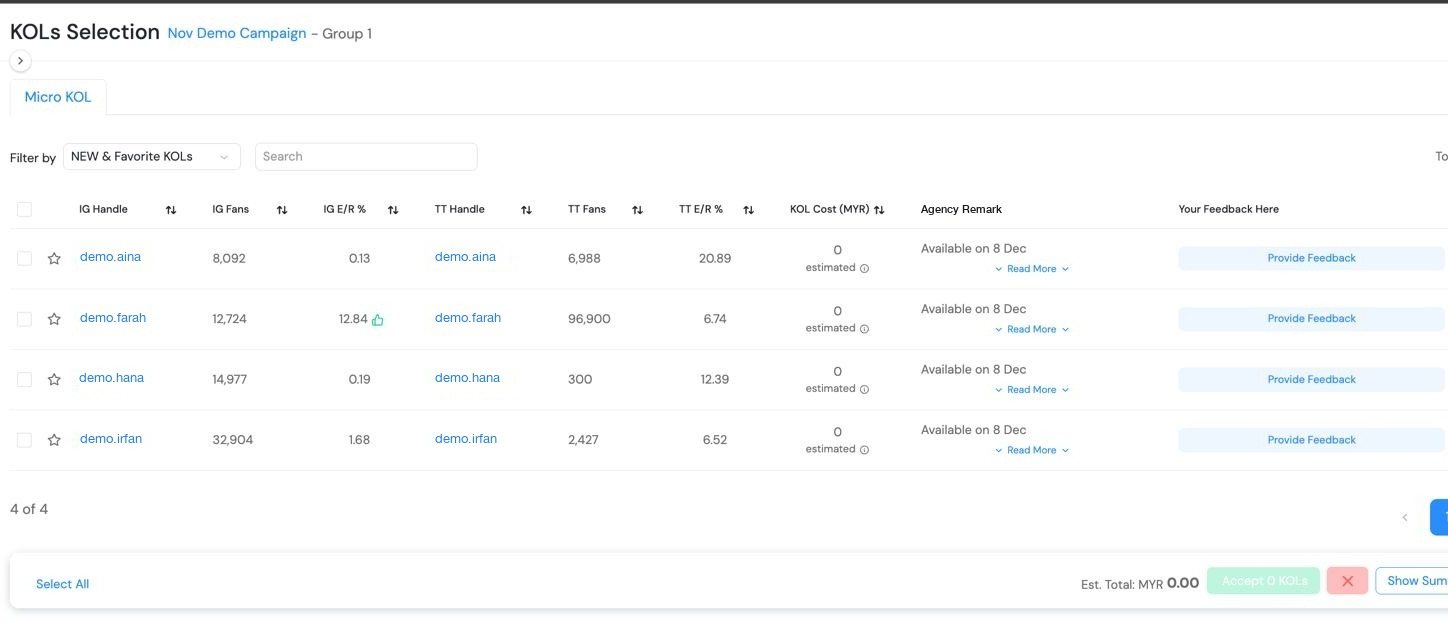Click info icon beside demo.irfan estimated cost
This screenshot has width=1448, height=634.
click(864, 450)
